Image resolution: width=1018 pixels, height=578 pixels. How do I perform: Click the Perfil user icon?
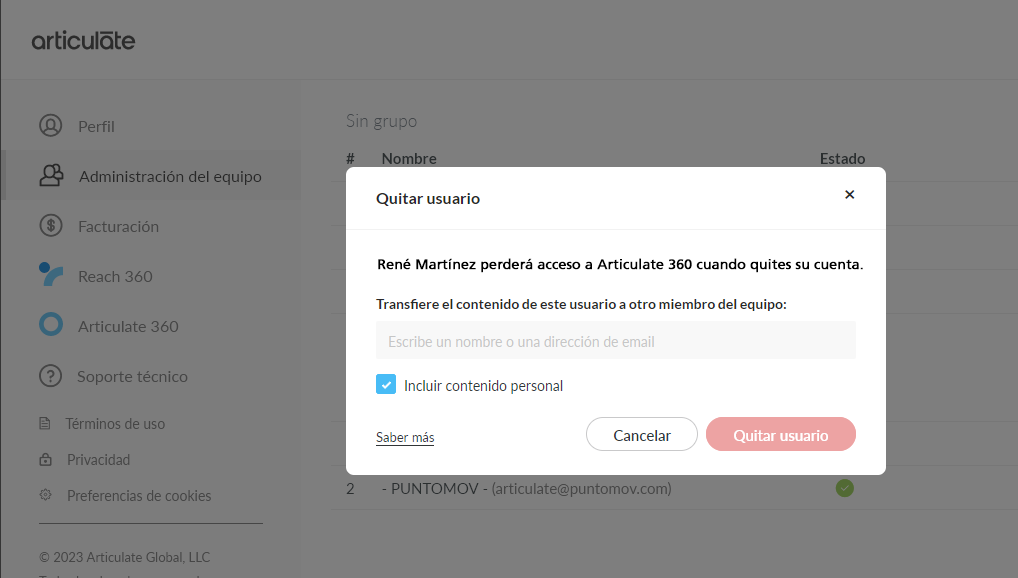51,125
